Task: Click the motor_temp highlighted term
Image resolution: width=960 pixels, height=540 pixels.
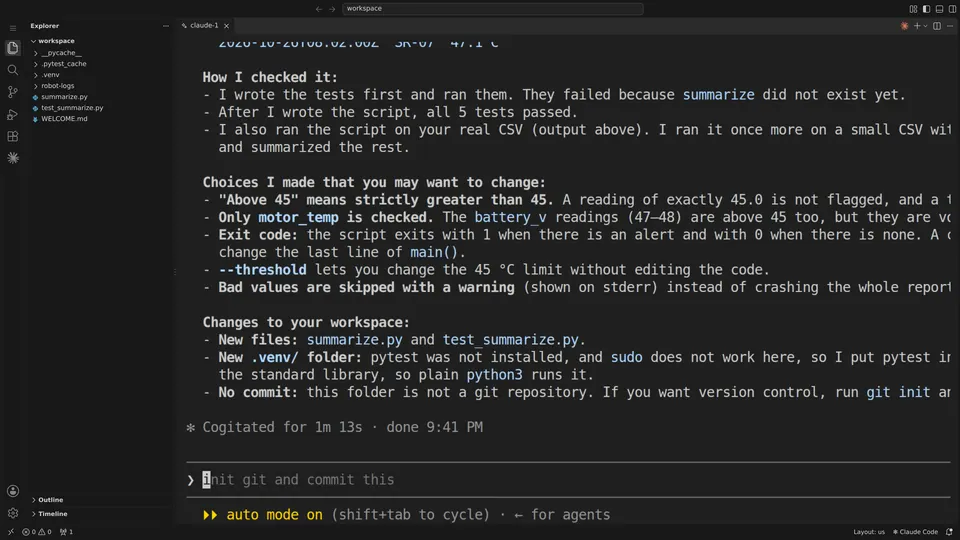Action: coord(298,217)
